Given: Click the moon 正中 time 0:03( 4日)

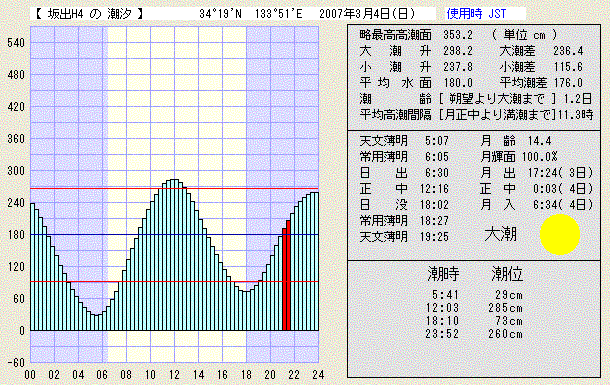Looking at the screenshot, I should pos(563,189).
